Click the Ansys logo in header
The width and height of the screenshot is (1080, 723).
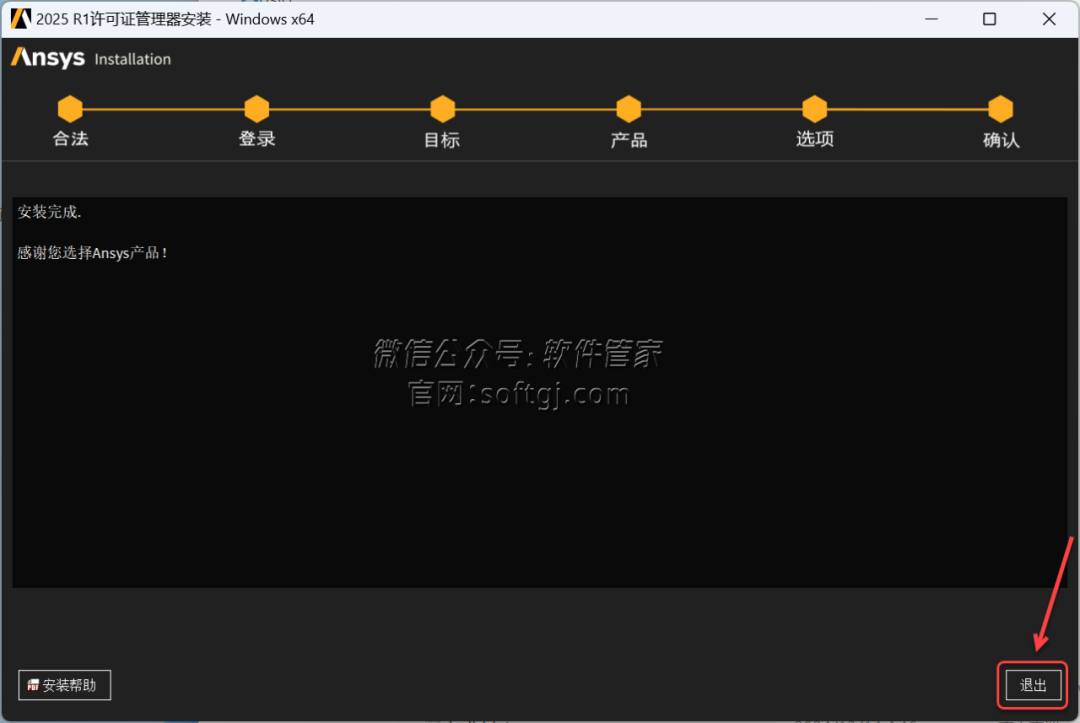[48, 58]
